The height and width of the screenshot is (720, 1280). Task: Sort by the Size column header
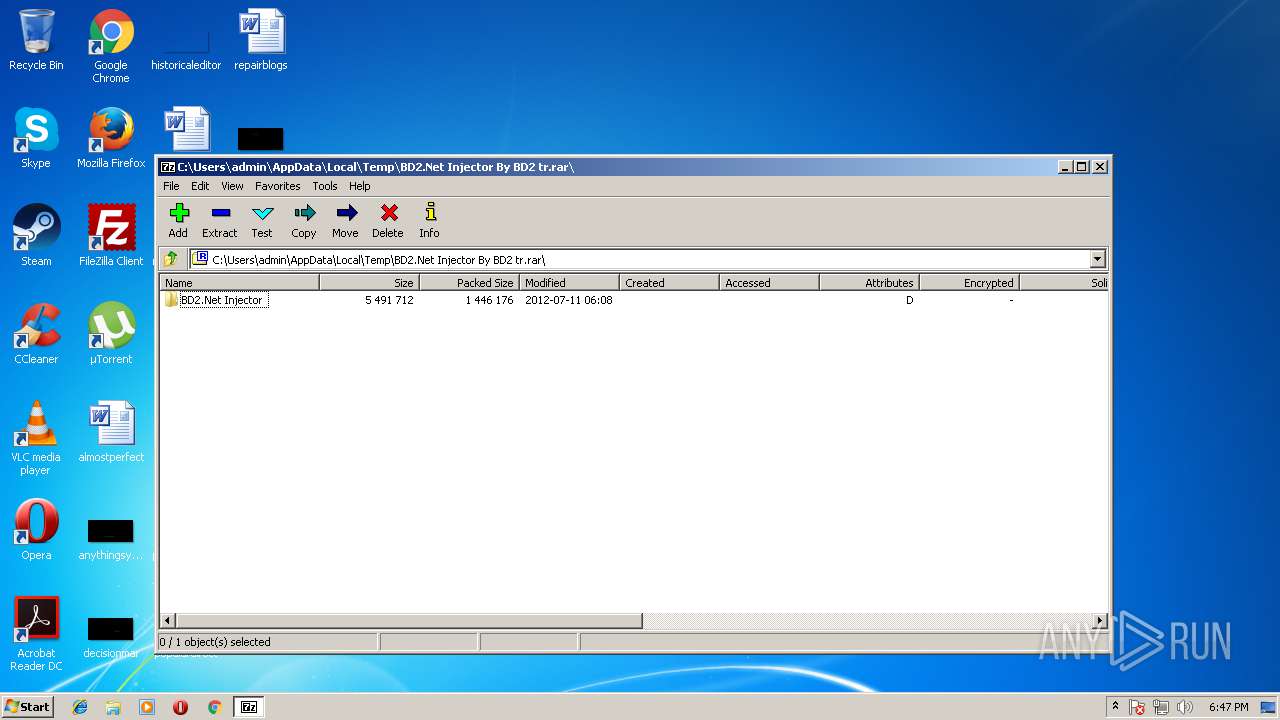pyautogui.click(x=370, y=283)
